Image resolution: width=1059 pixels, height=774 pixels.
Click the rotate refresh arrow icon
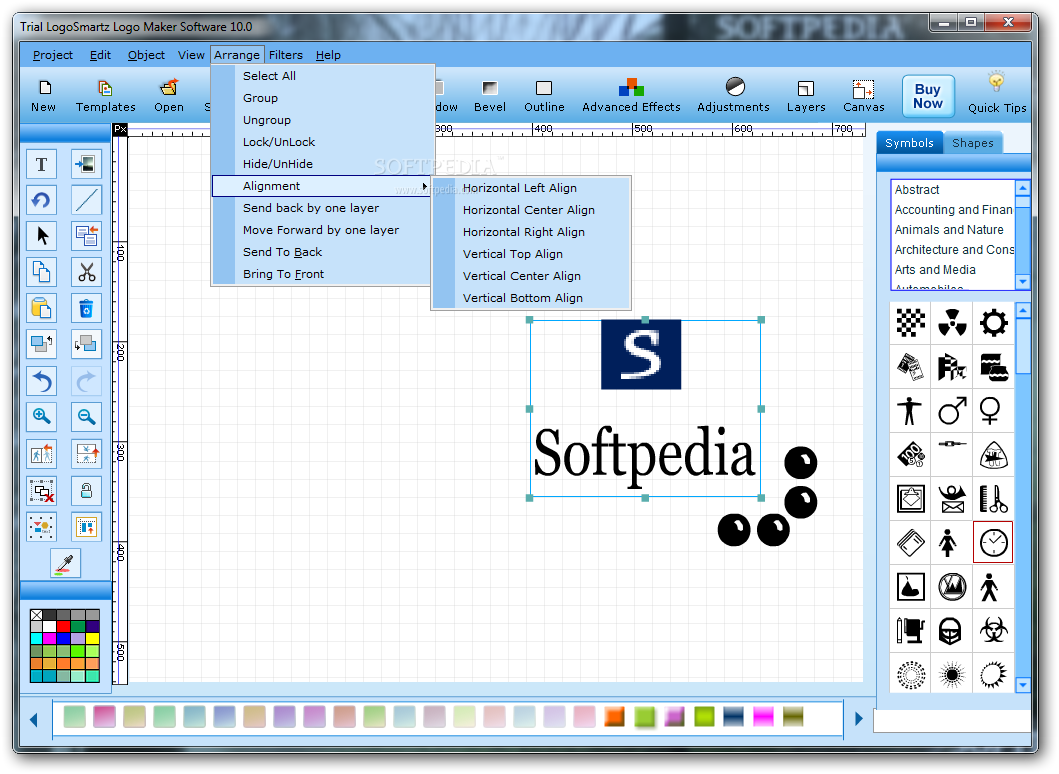(x=41, y=200)
